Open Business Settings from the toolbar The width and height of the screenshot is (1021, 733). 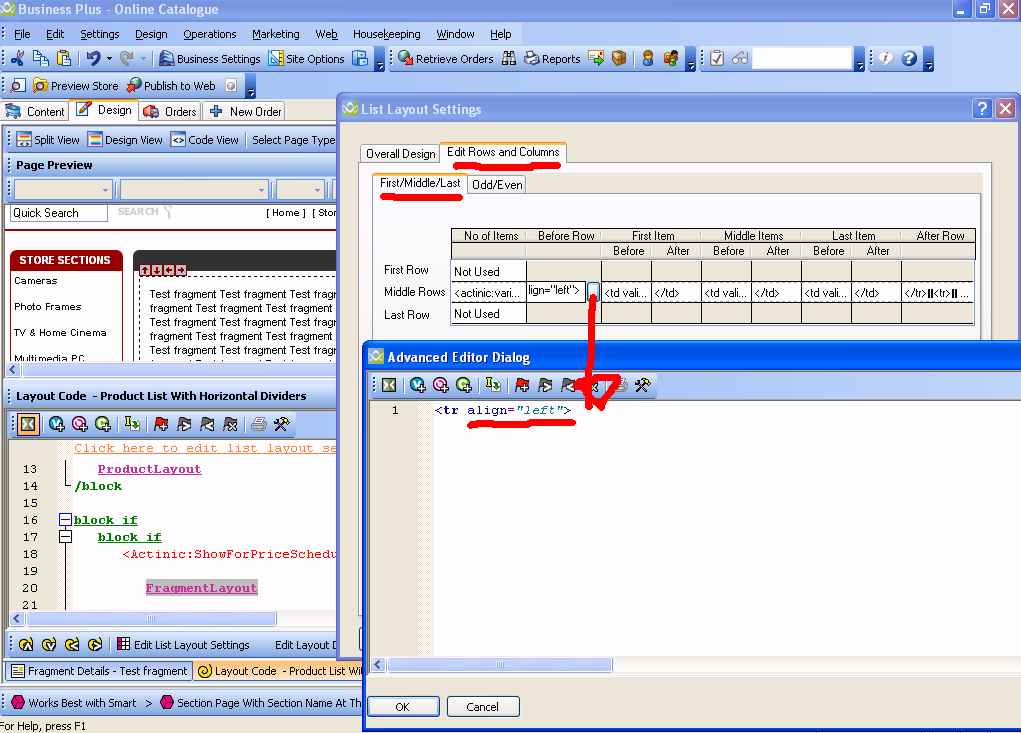(x=210, y=59)
